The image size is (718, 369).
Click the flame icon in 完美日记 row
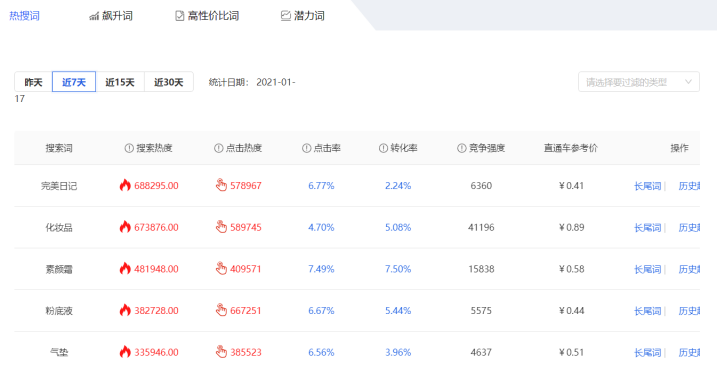tap(125, 185)
